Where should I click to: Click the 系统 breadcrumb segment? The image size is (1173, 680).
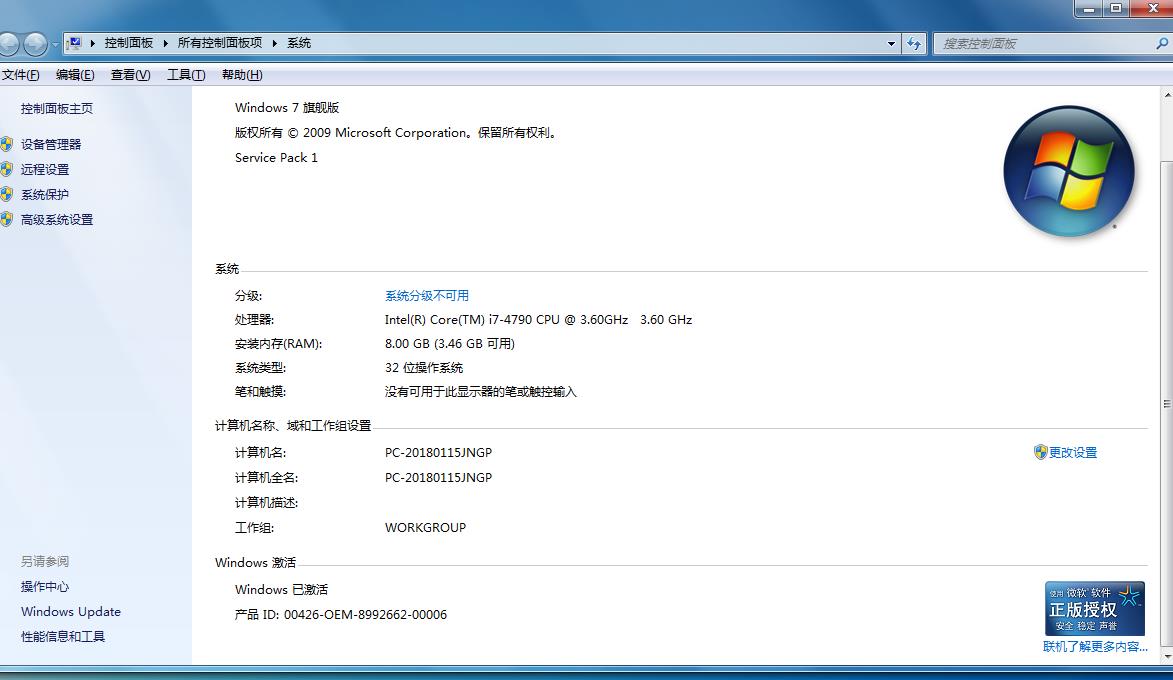click(299, 43)
